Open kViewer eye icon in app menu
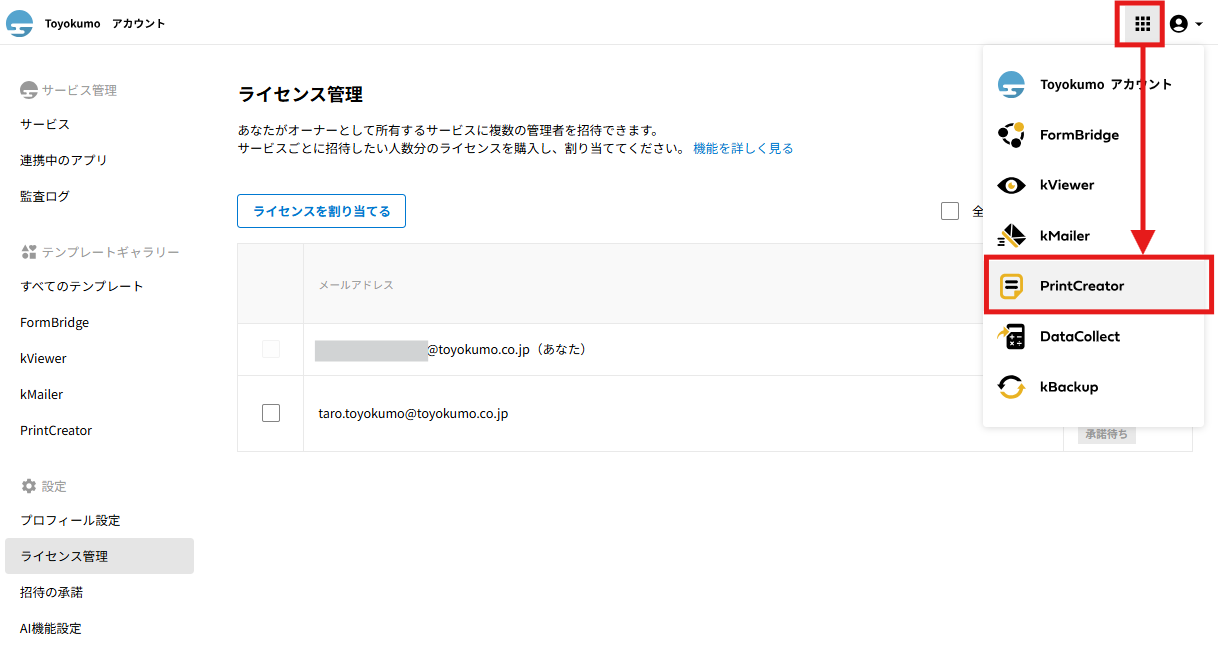The width and height of the screenshot is (1218, 652). (1012, 185)
